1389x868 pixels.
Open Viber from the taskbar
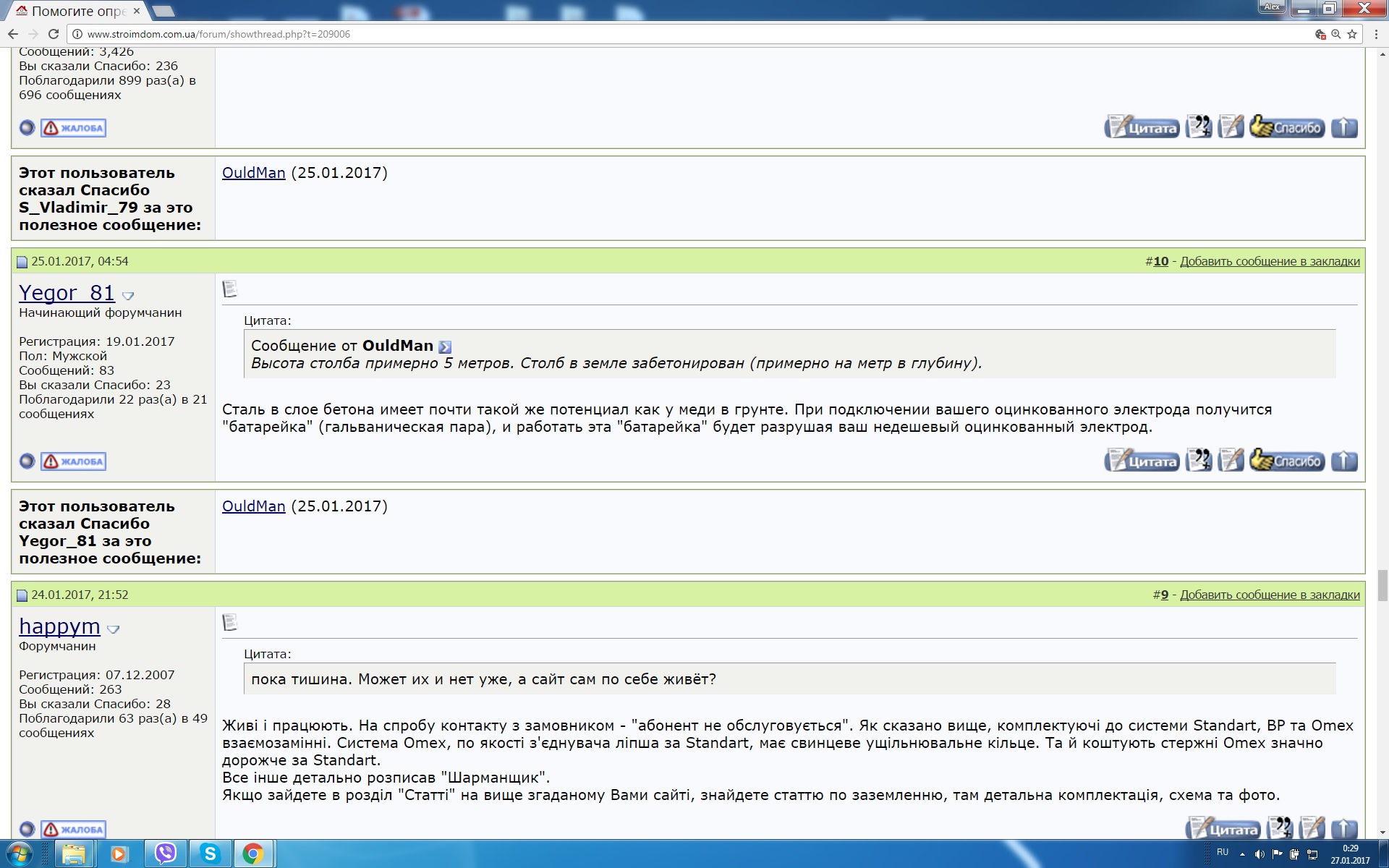[166, 854]
